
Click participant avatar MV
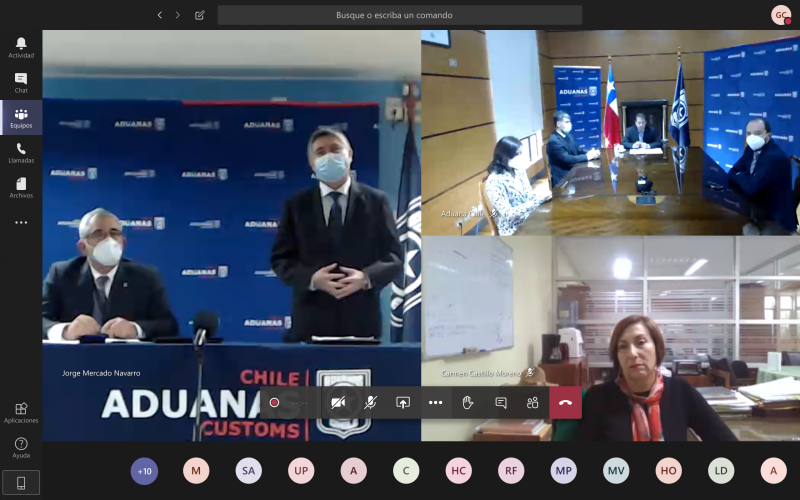point(616,471)
